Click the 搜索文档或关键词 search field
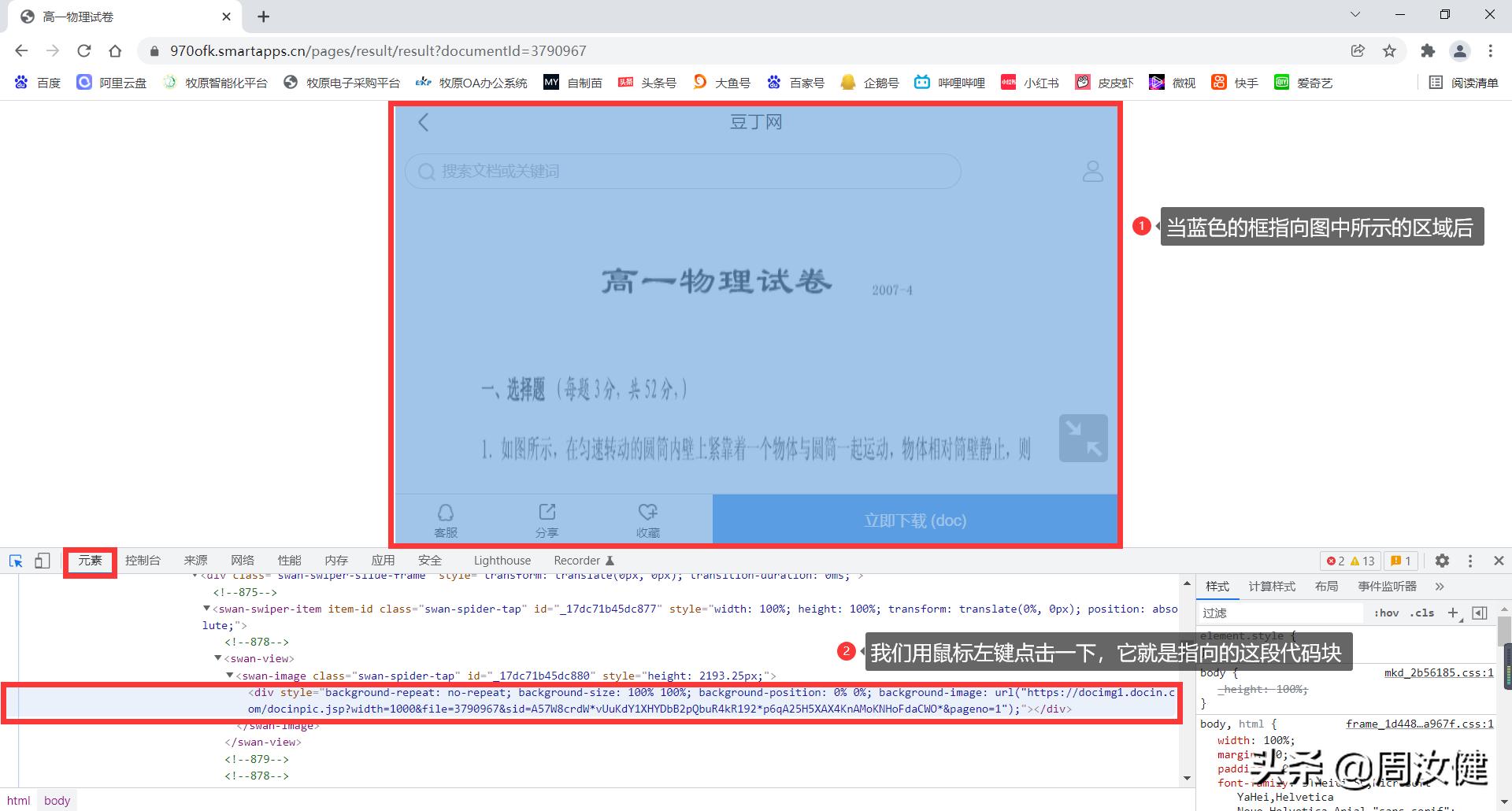This screenshot has width=1512, height=811. pos(682,171)
